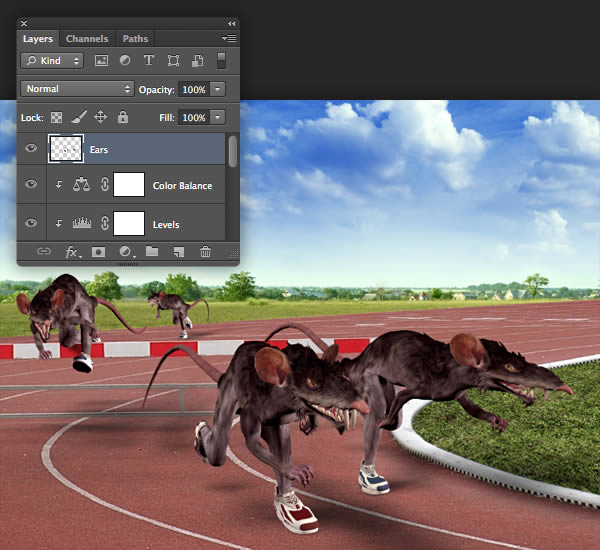Collapse the Layers panel with double arrows
Screen dimensions: 600x550
232,23
